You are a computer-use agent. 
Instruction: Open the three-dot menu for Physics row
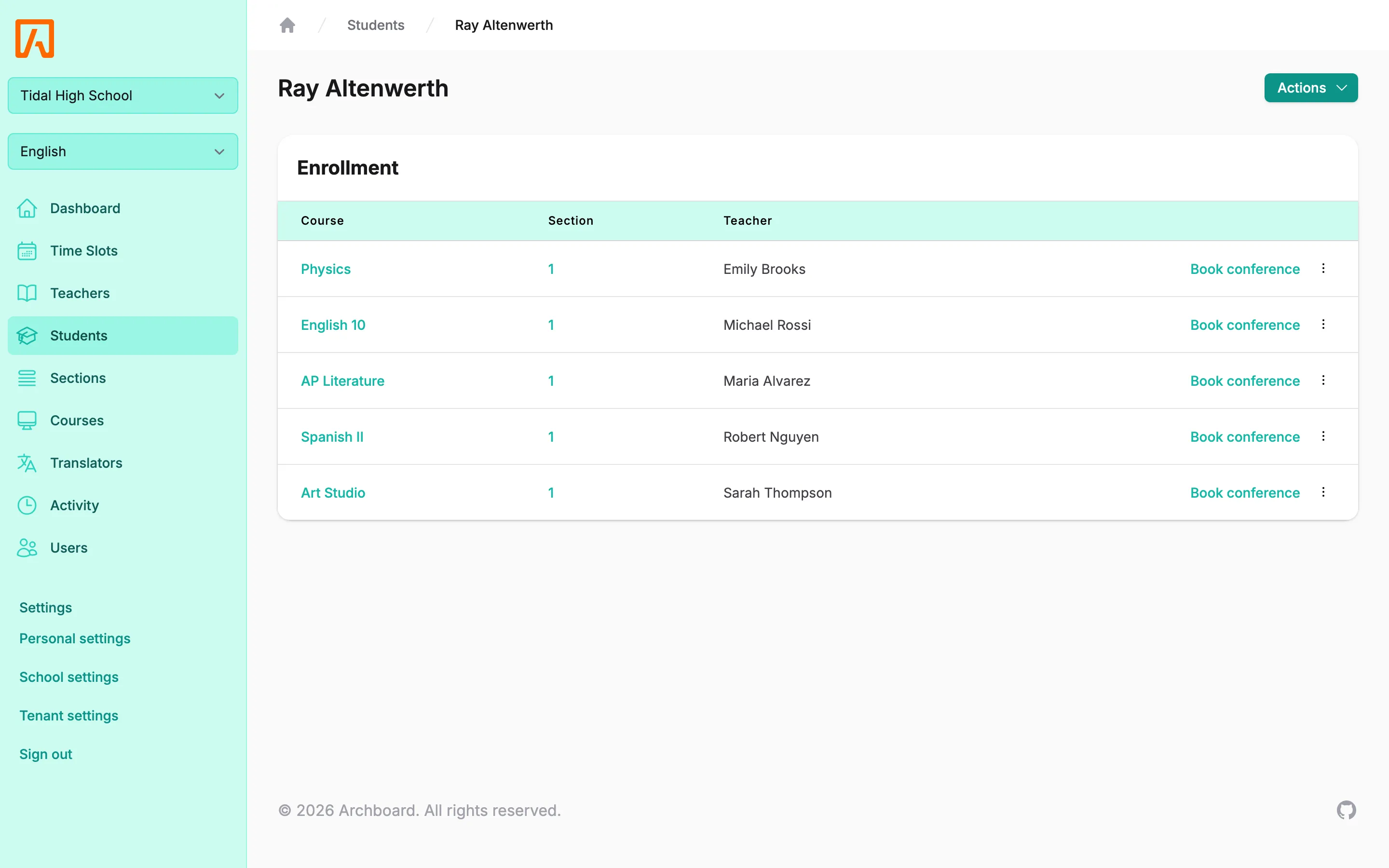[x=1323, y=269]
